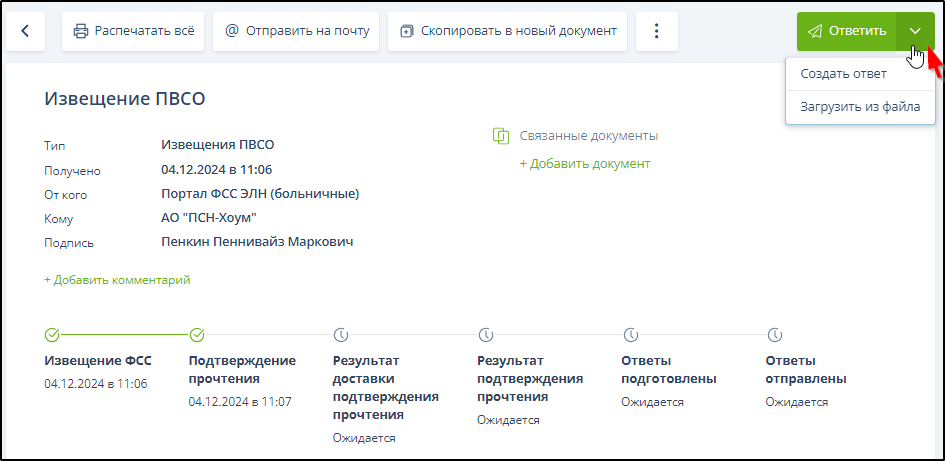Choose Загрузить из файла menu item
Viewport: 945px width, 461px height.
[860, 106]
